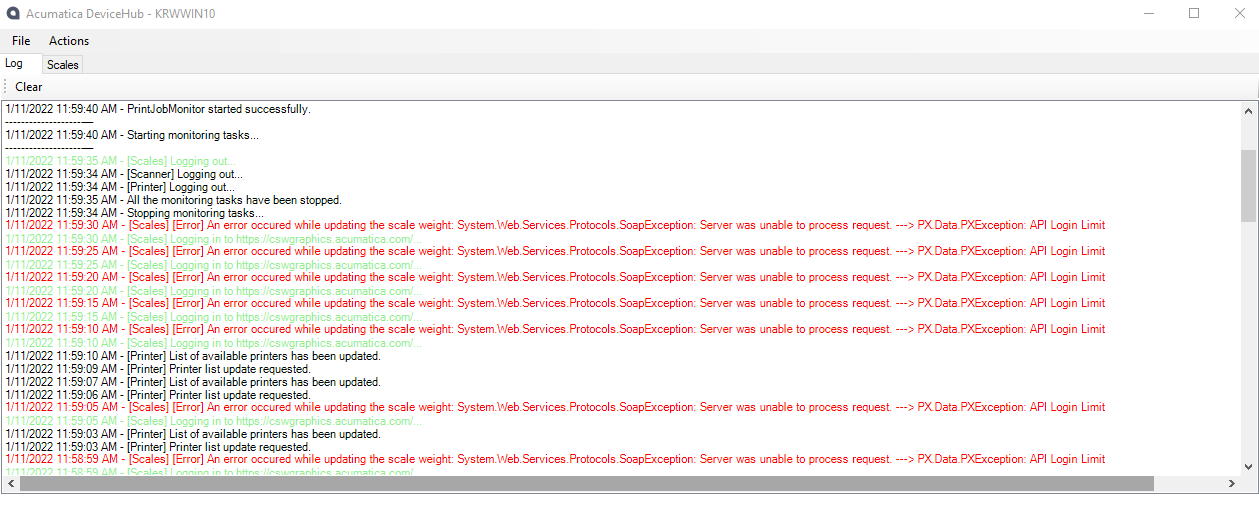Select the 11:59:15 AM Scales error line

[555, 304]
